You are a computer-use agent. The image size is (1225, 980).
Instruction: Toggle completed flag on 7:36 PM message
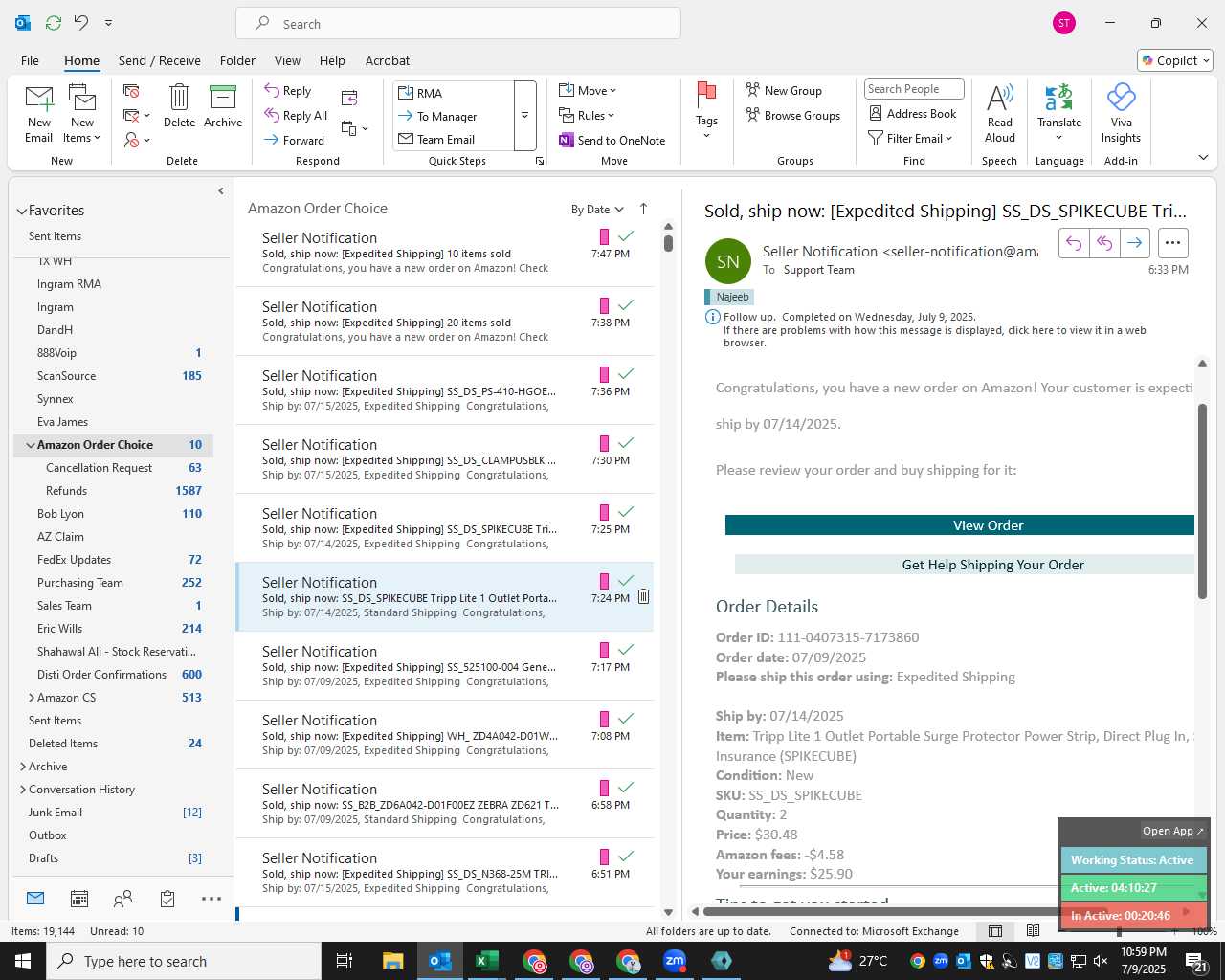[626, 373]
